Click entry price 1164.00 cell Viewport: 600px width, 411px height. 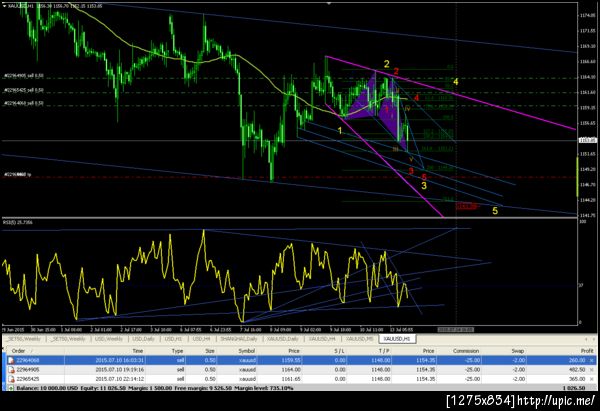click(291, 370)
